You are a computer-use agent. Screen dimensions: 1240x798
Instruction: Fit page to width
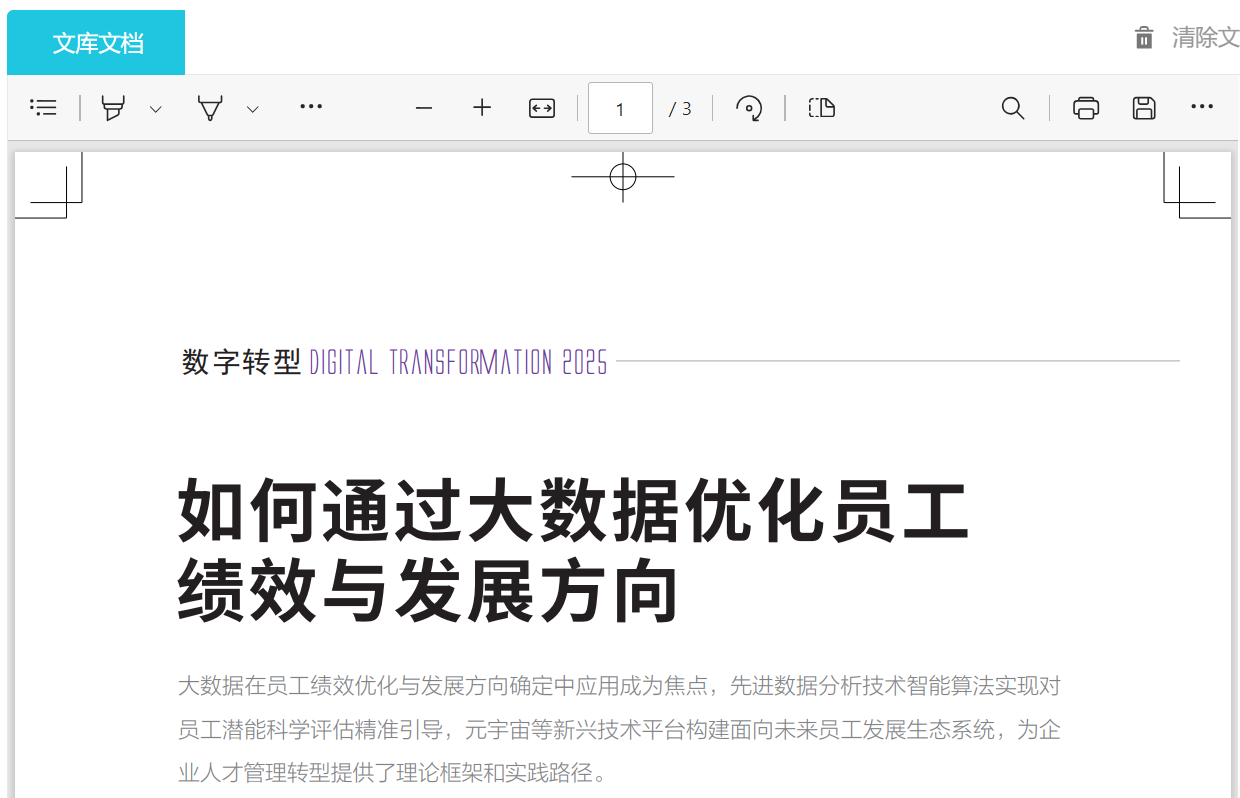[x=542, y=108]
